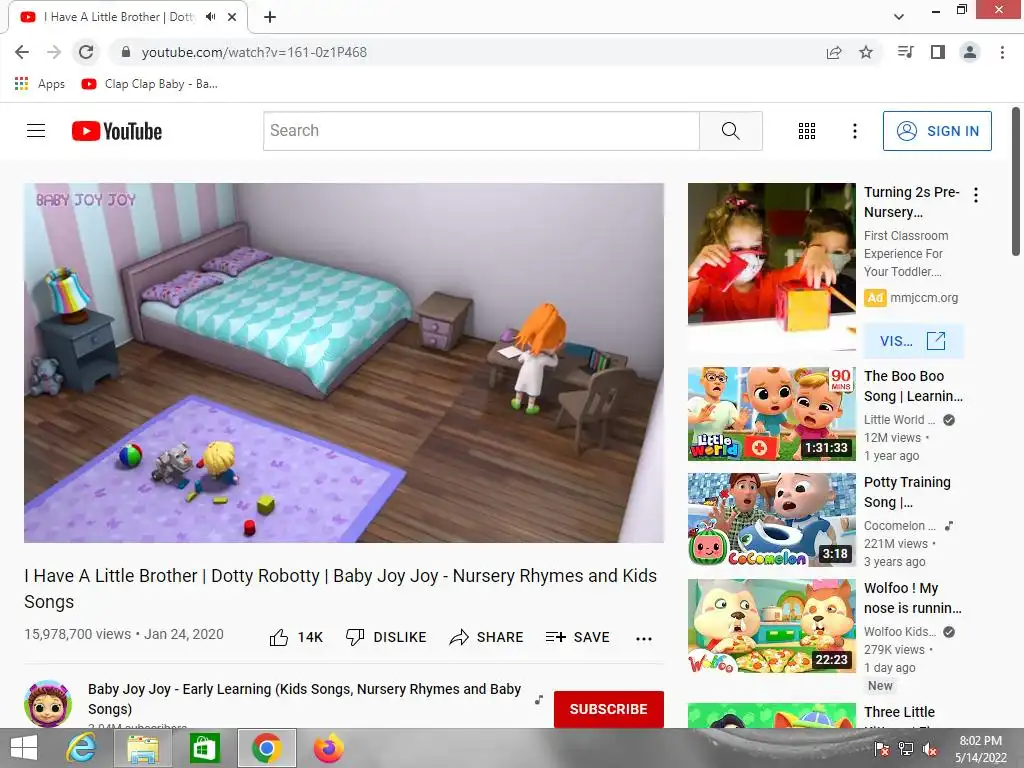Image resolution: width=1024 pixels, height=768 pixels.
Task: Toggle Chrome side panel icon
Action: [938, 52]
